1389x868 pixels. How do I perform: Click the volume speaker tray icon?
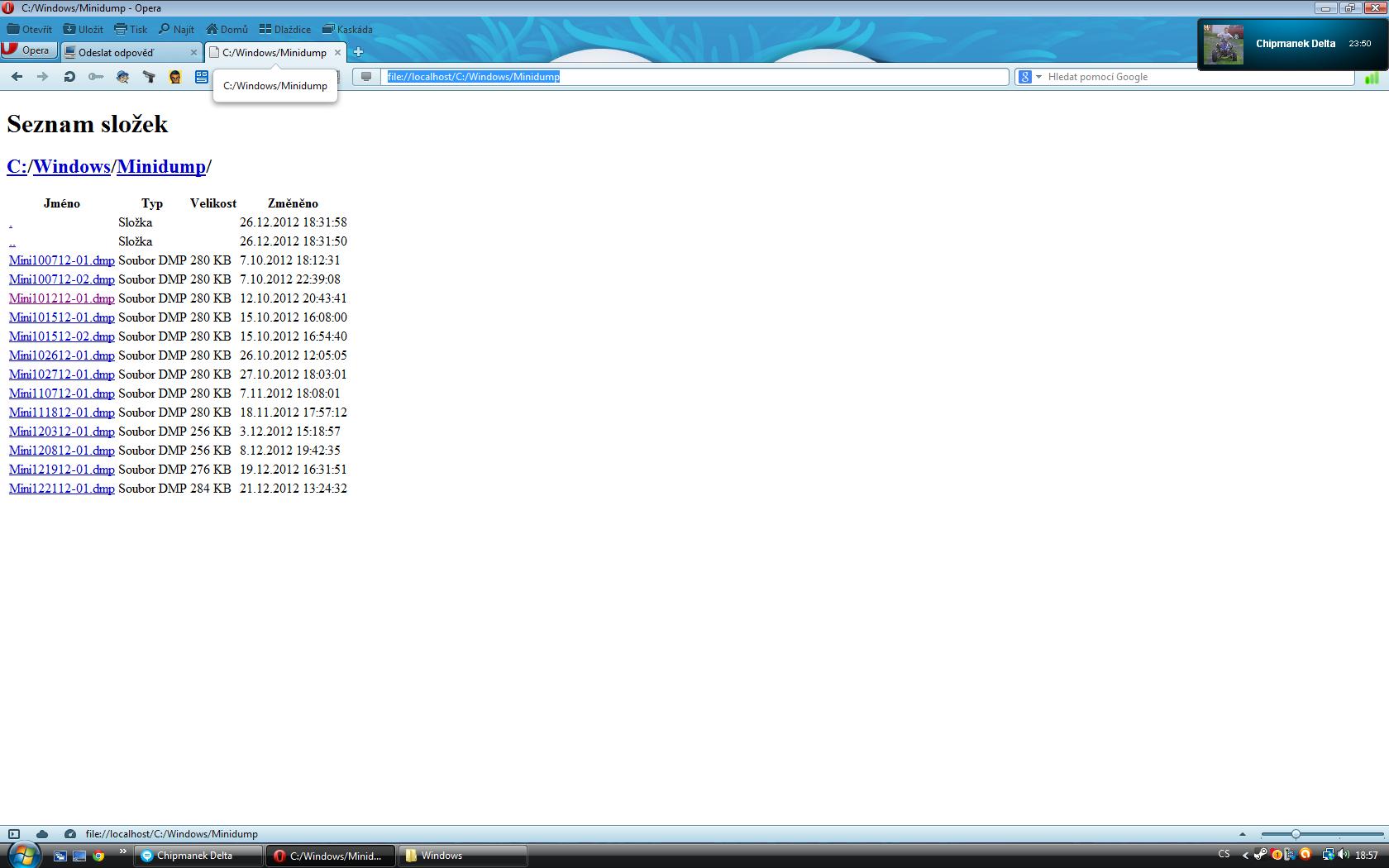pyautogui.click(x=1343, y=855)
